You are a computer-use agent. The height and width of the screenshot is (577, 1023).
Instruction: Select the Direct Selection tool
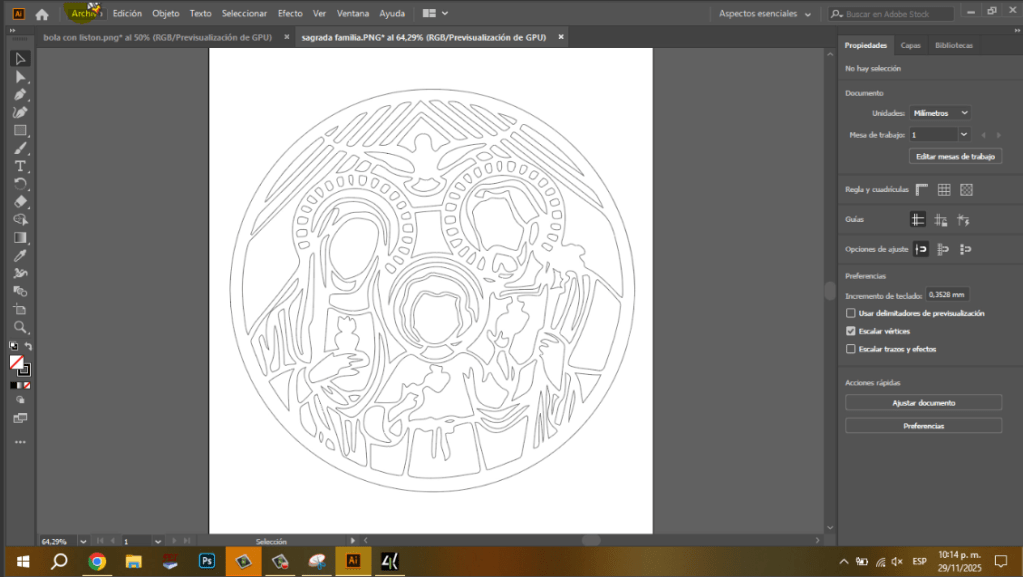[x=20, y=76]
